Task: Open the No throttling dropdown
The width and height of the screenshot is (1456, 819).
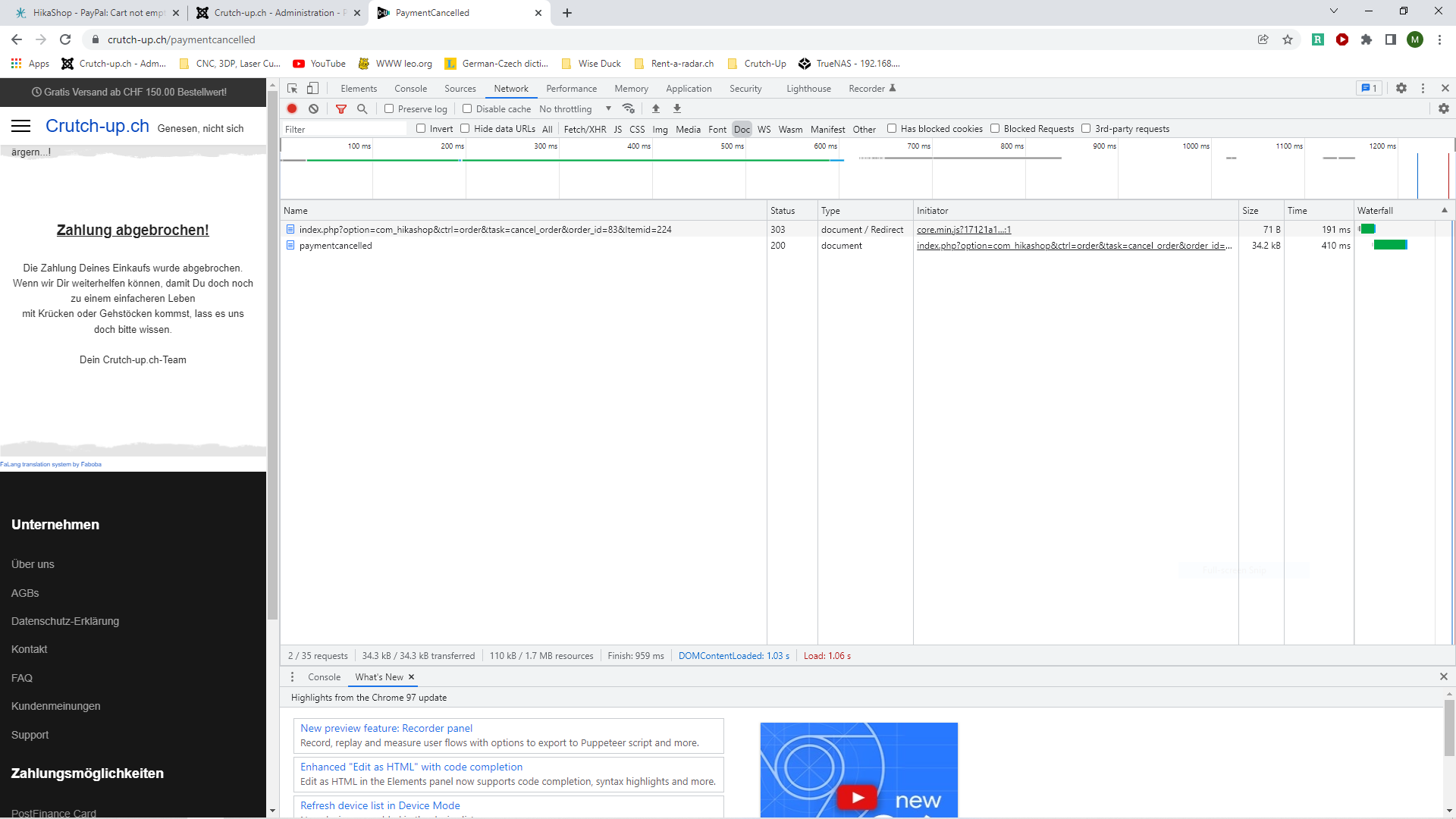Action: [575, 108]
